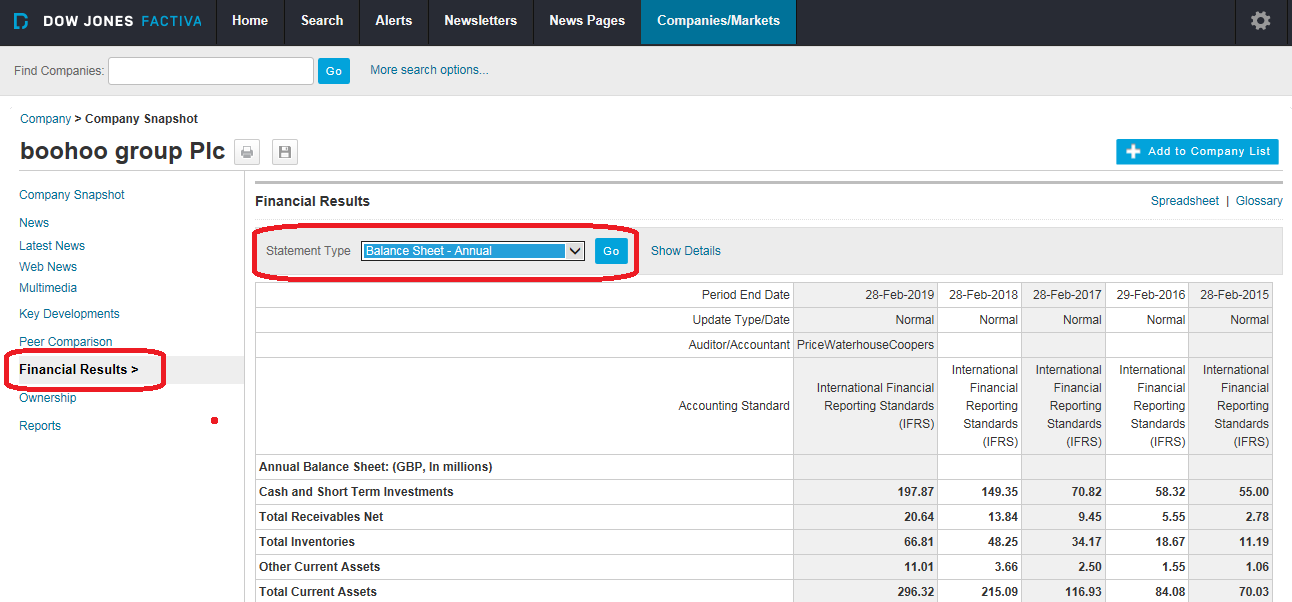Image resolution: width=1292 pixels, height=602 pixels.
Task: Switch to the News Pages tab
Action: click(x=587, y=21)
